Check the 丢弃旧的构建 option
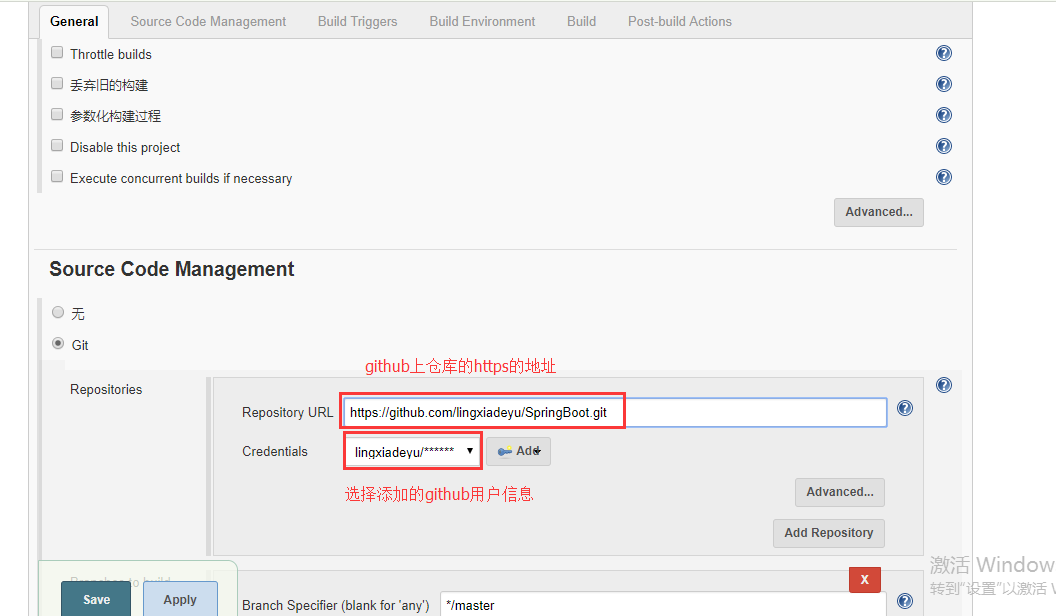The height and width of the screenshot is (616, 1056). click(x=57, y=83)
